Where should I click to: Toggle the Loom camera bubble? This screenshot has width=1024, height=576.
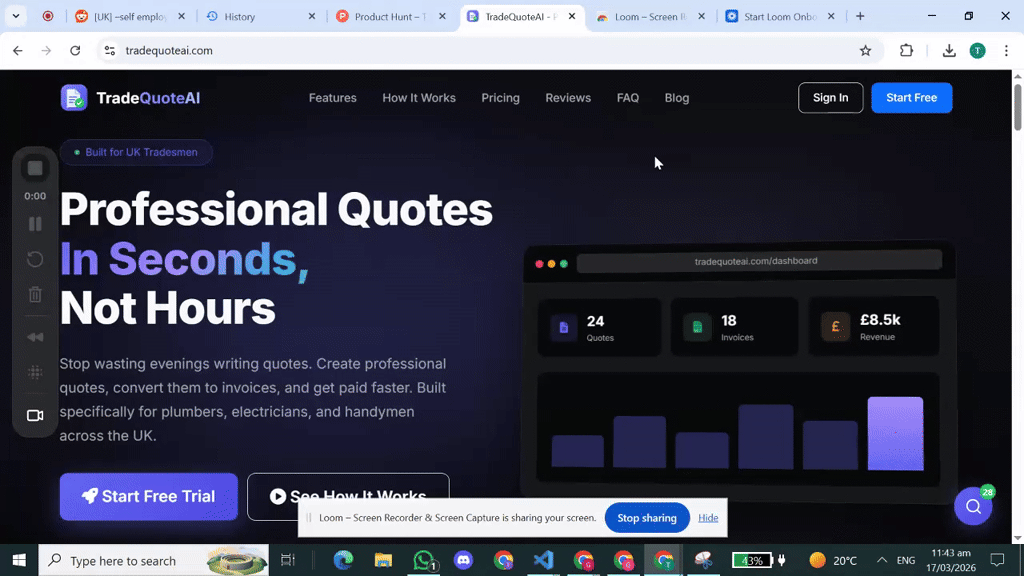point(34,415)
